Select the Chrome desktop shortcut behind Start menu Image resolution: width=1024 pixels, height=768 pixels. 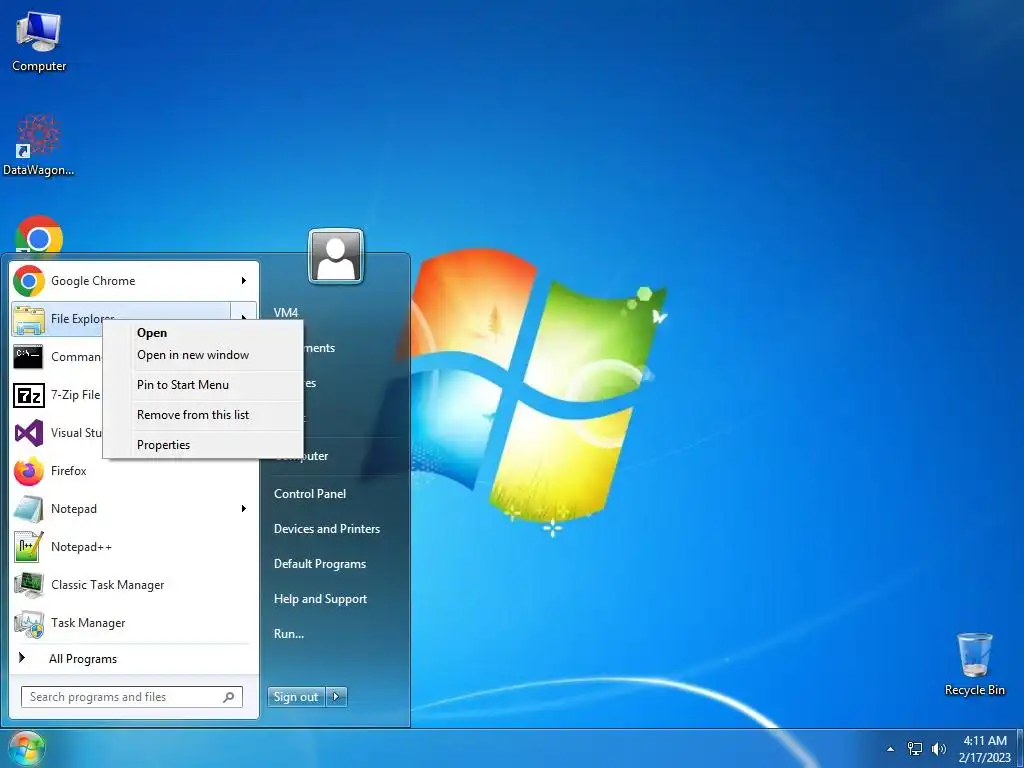(39, 235)
